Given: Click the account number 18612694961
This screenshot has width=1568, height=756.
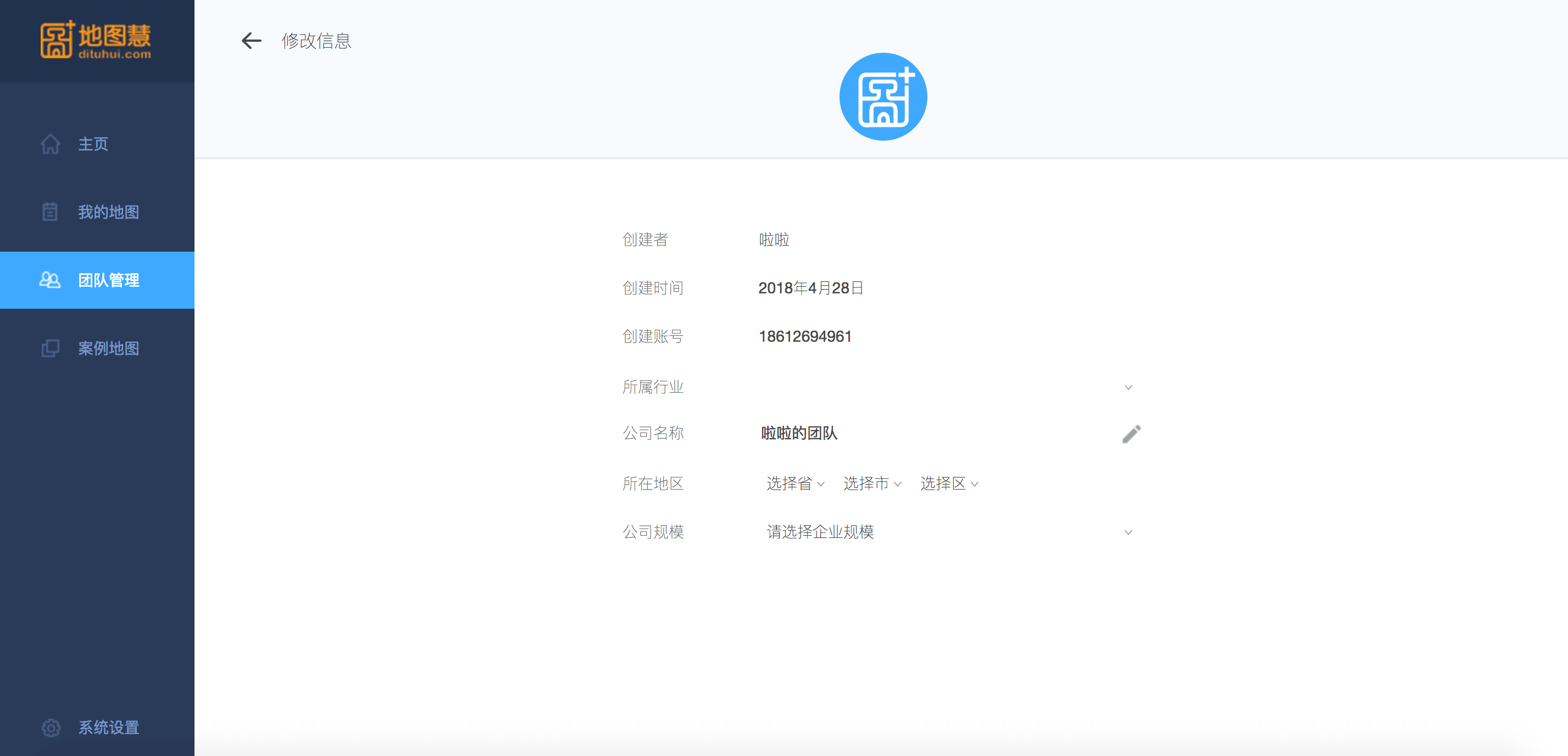Looking at the screenshot, I should click(x=805, y=337).
